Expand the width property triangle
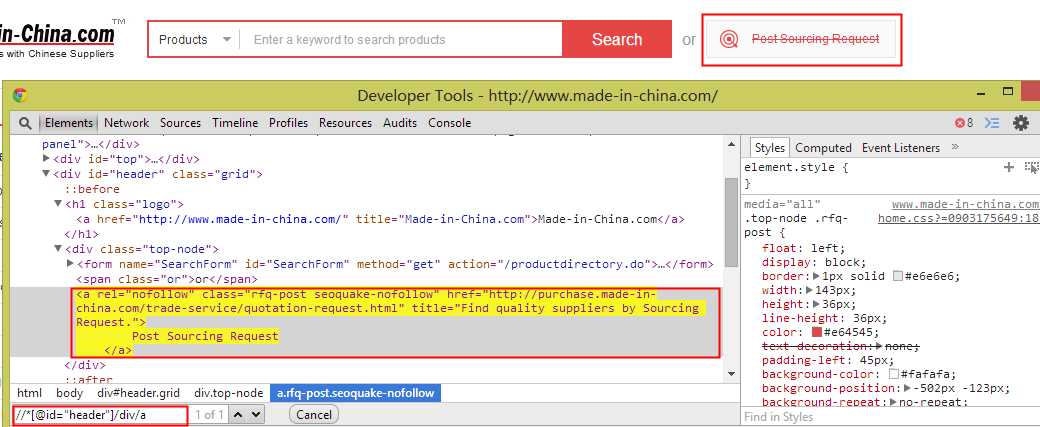Screen dimensions: 1040x427 pos(811,290)
